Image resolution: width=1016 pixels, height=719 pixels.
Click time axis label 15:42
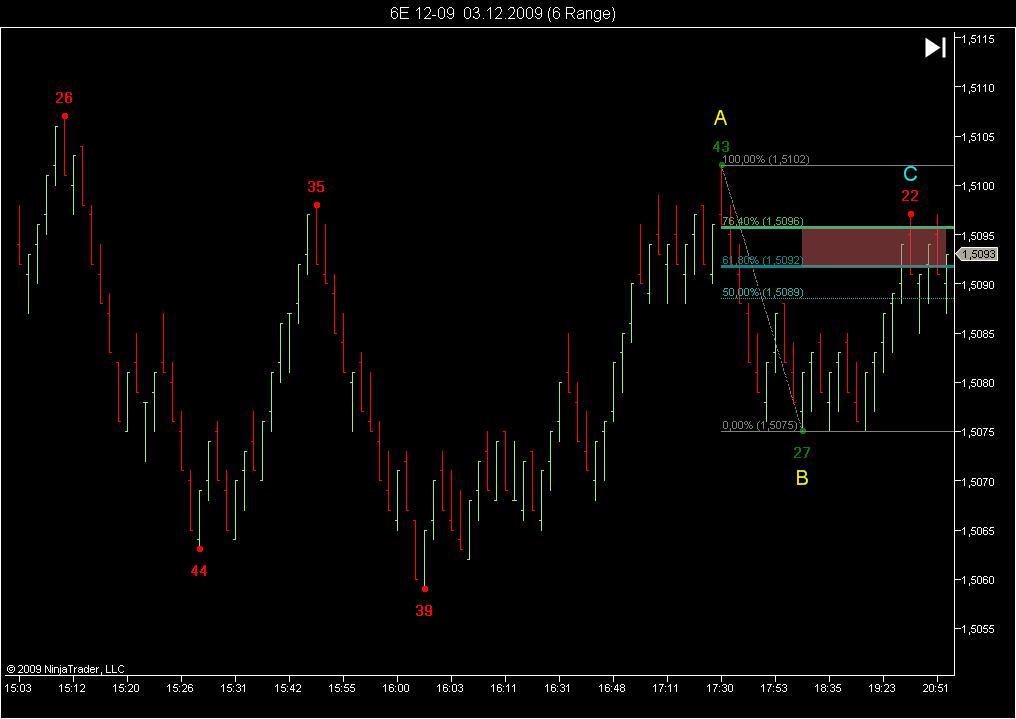[288, 688]
